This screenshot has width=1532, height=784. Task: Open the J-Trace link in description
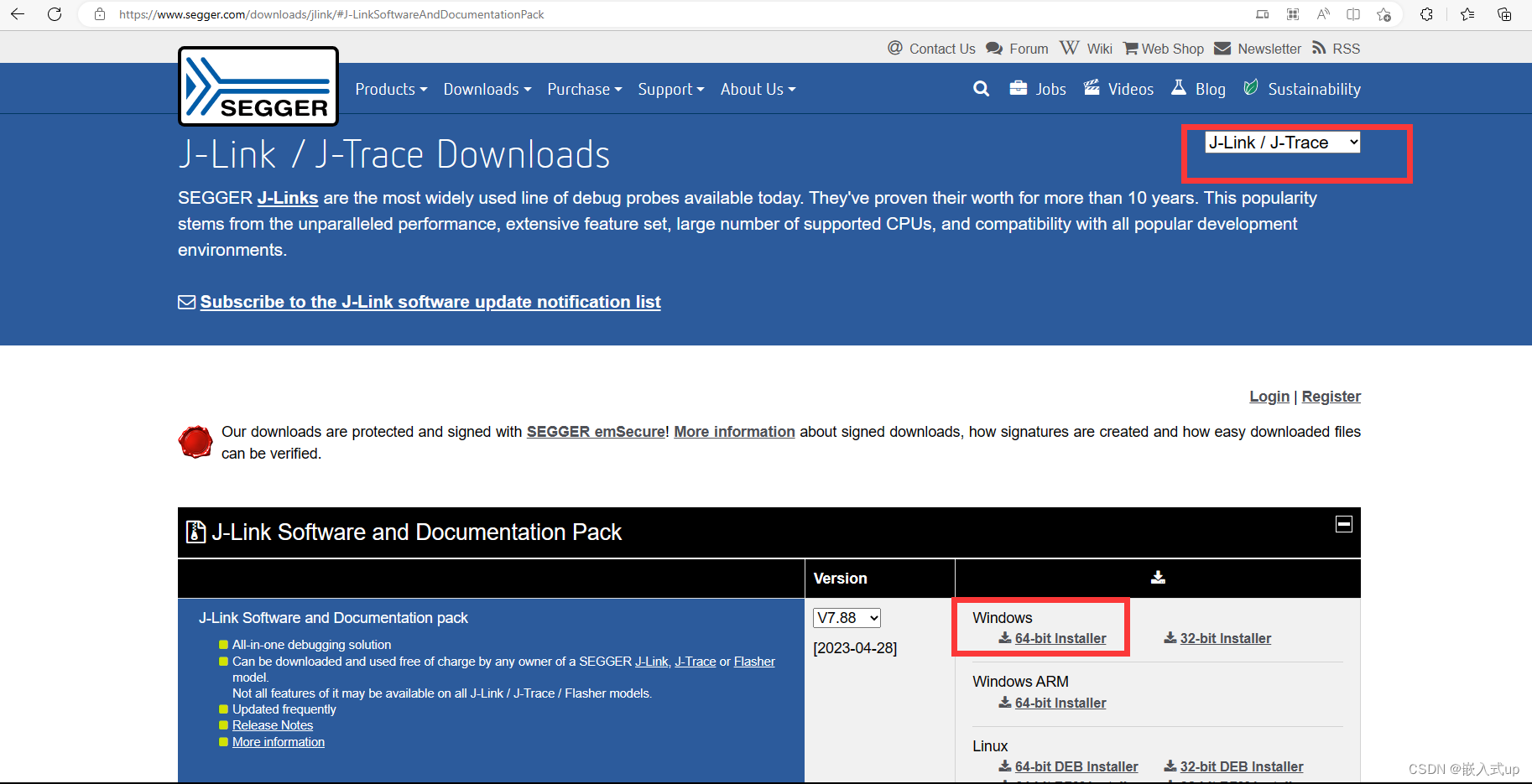696,662
